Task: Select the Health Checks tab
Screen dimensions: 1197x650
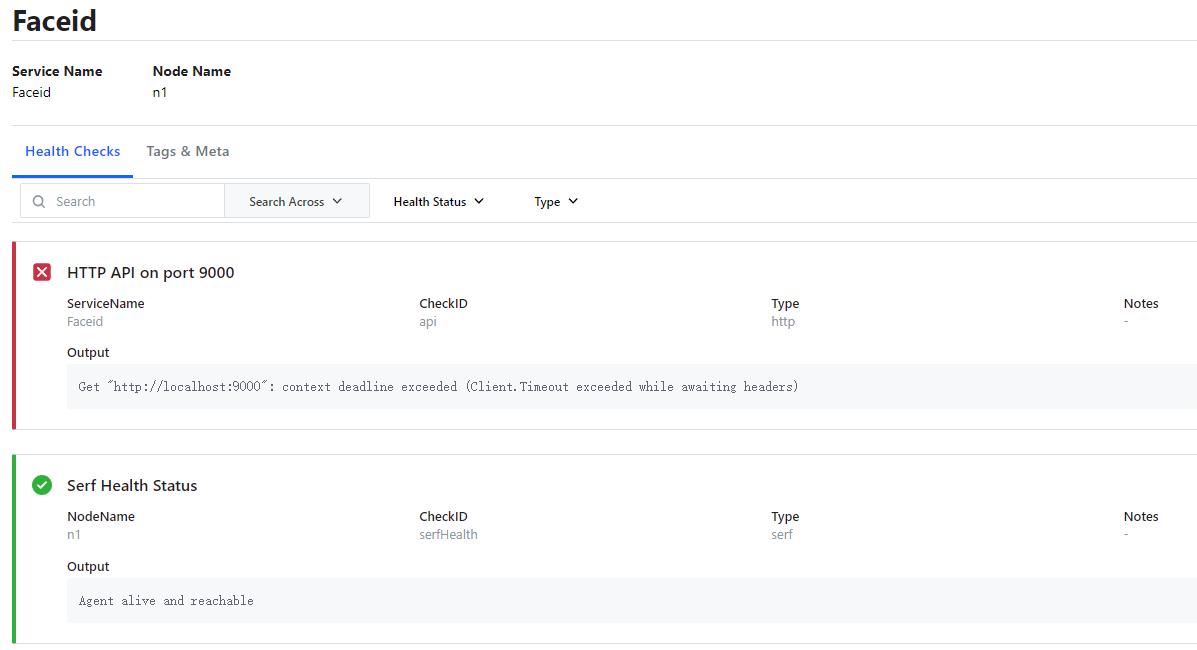Action: pos(73,152)
